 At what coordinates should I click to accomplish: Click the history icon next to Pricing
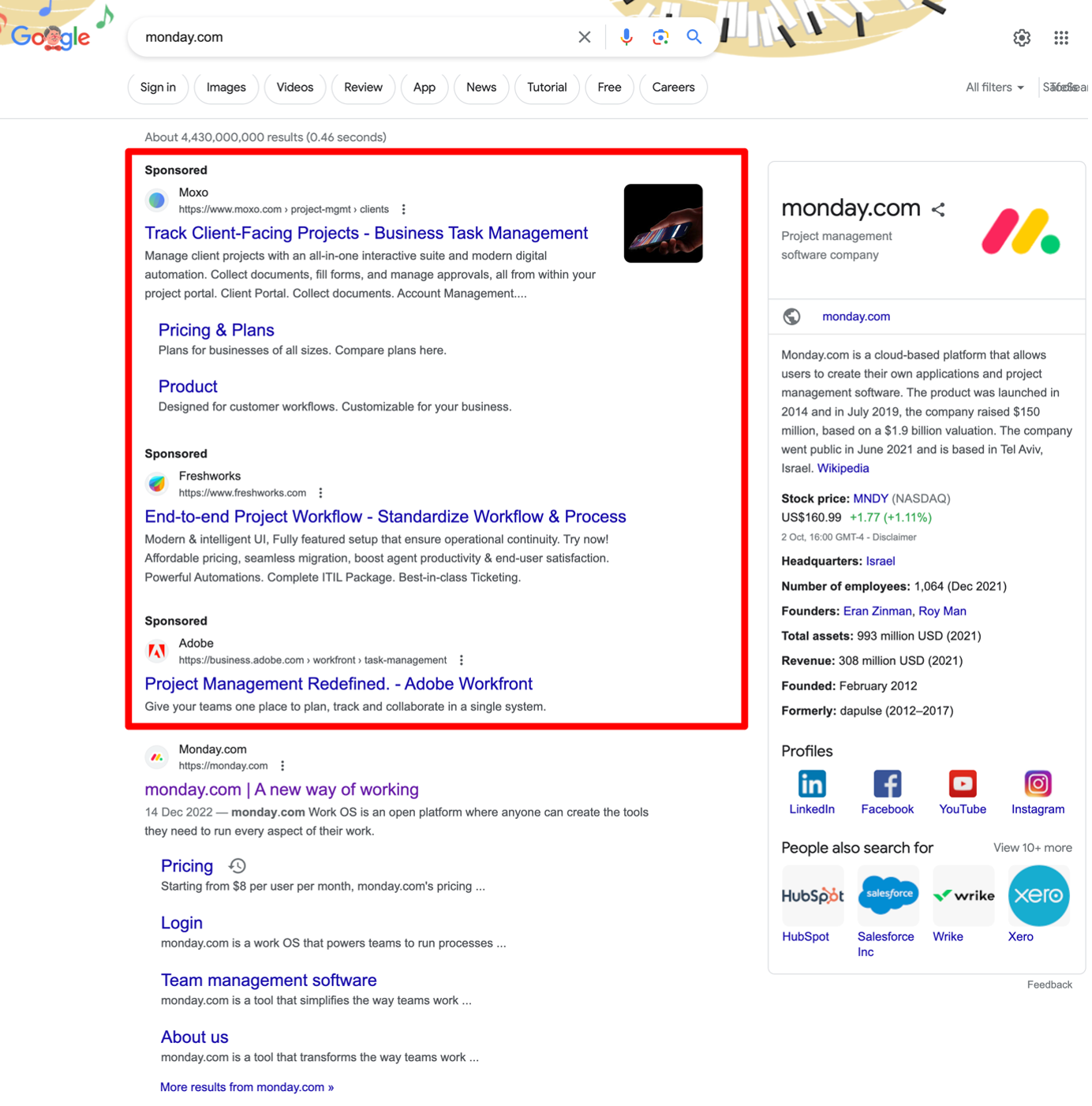237,866
